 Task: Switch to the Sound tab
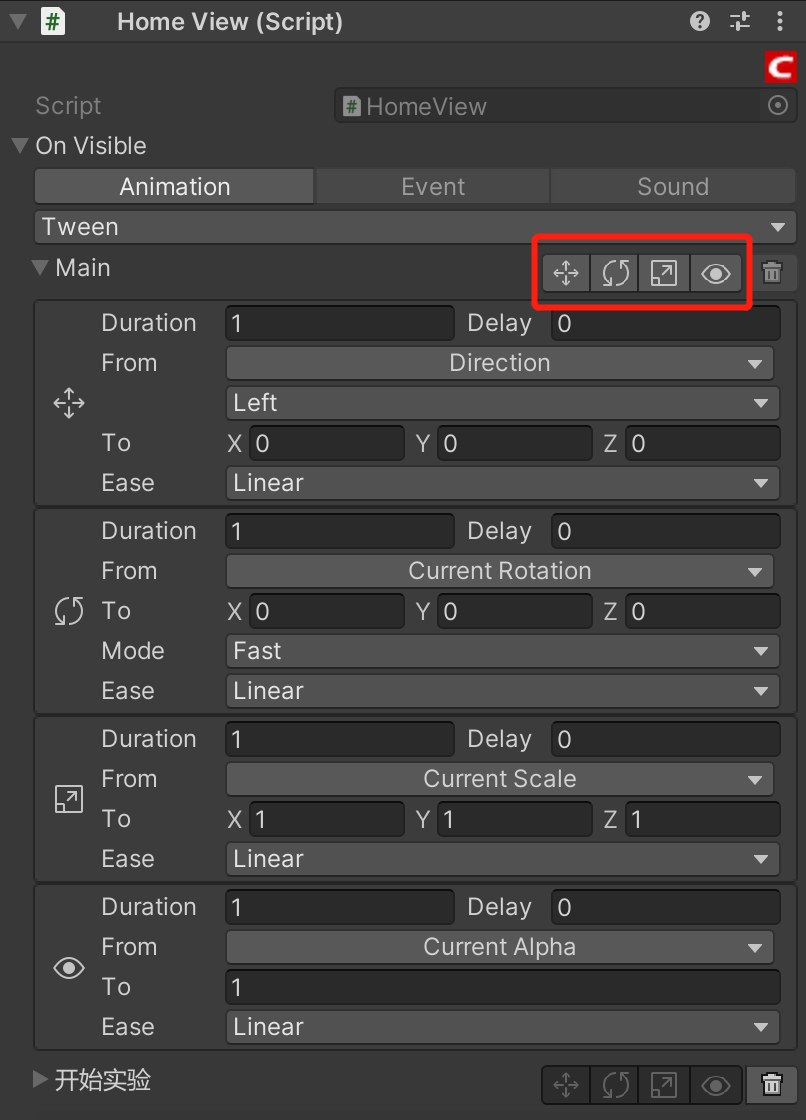[672, 186]
